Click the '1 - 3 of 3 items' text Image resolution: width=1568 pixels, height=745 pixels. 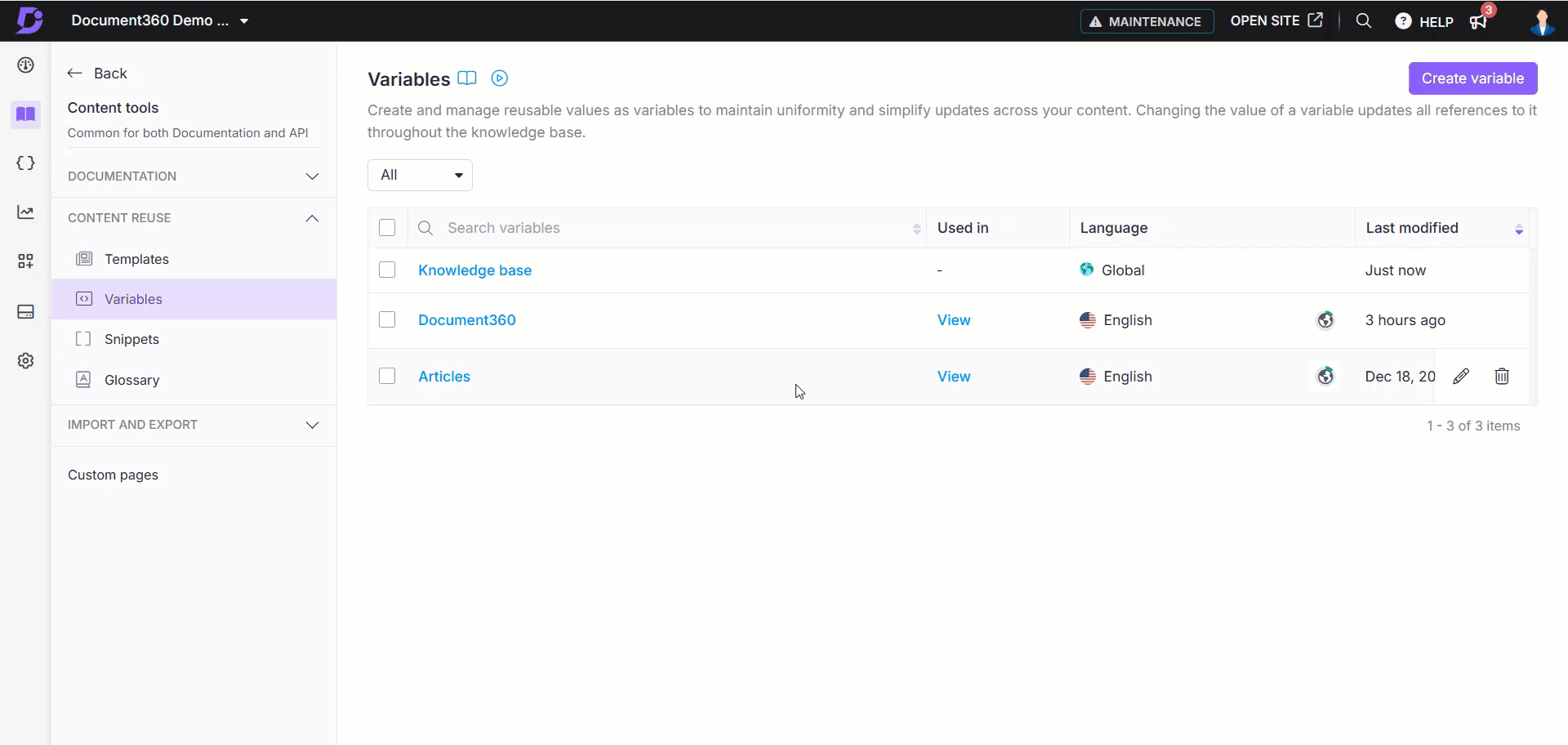pyautogui.click(x=1473, y=426)
